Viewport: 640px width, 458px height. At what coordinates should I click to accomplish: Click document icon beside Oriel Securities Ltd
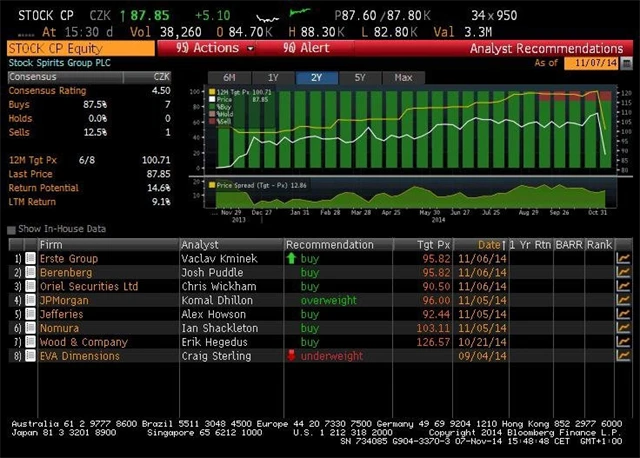[x=30, y=286]
